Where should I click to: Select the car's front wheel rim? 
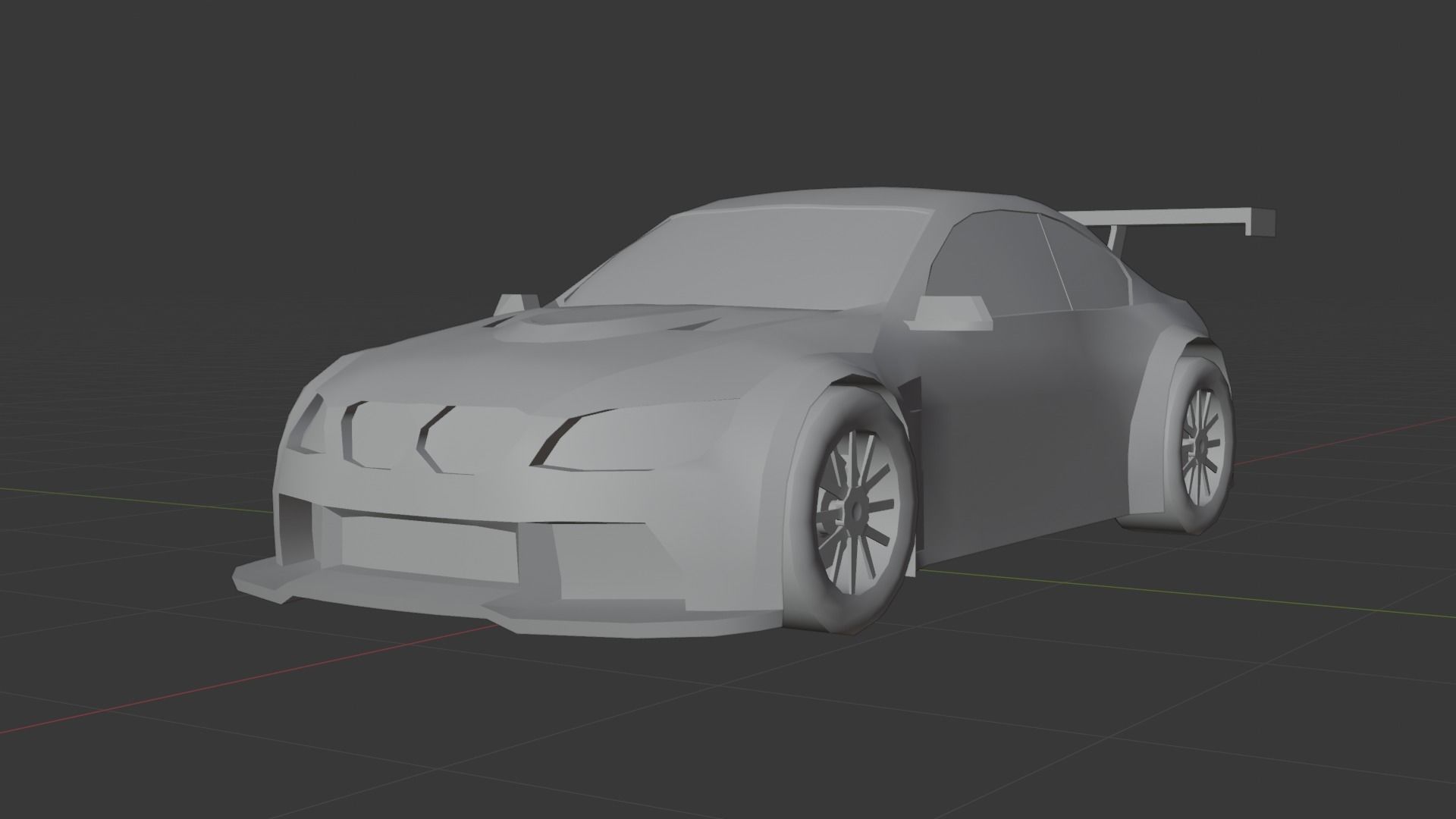(856, 512)
